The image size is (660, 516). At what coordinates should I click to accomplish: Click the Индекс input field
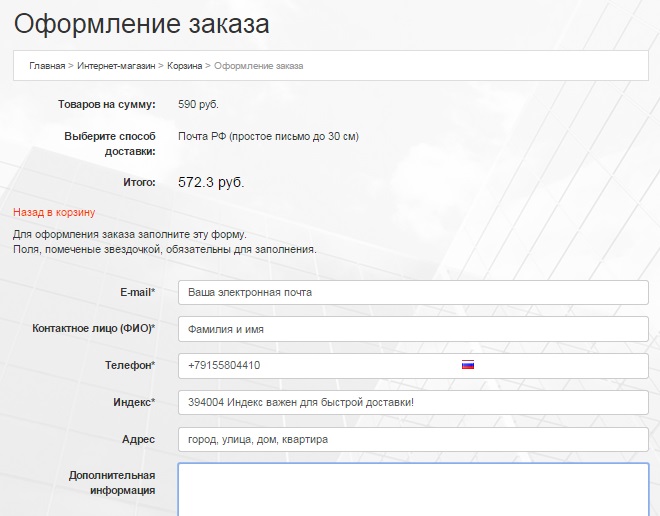click(413, 402)
